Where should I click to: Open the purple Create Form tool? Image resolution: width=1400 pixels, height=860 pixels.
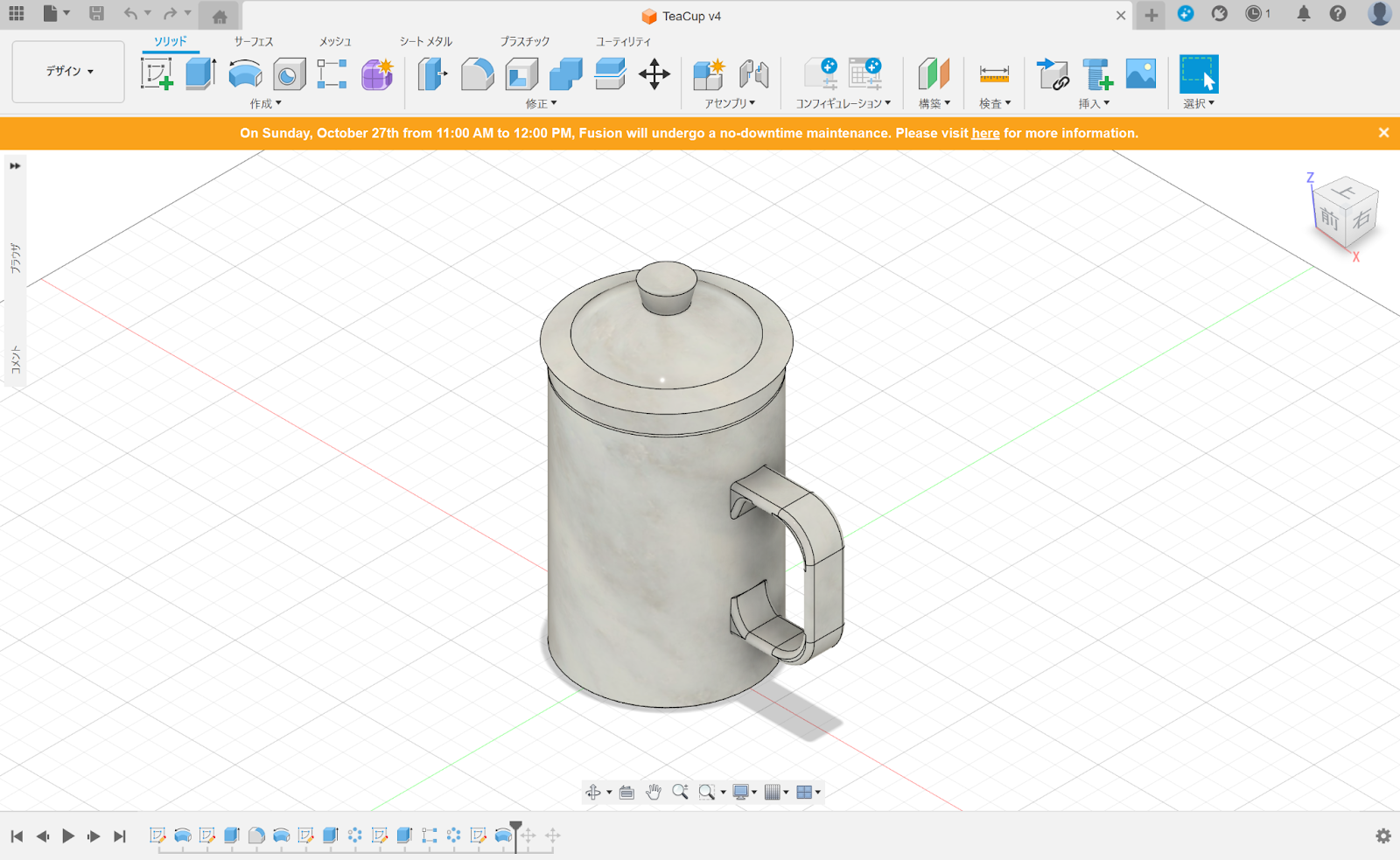pyautogui.click(x=377, y=74)
